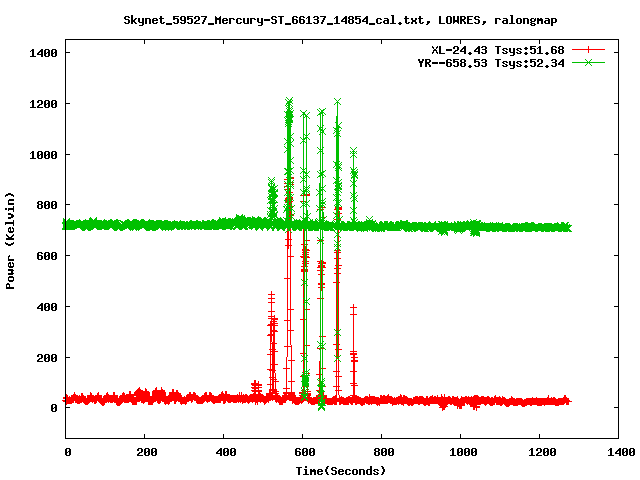Click the x-axis value 1400
640x480 pixels.
621,452
